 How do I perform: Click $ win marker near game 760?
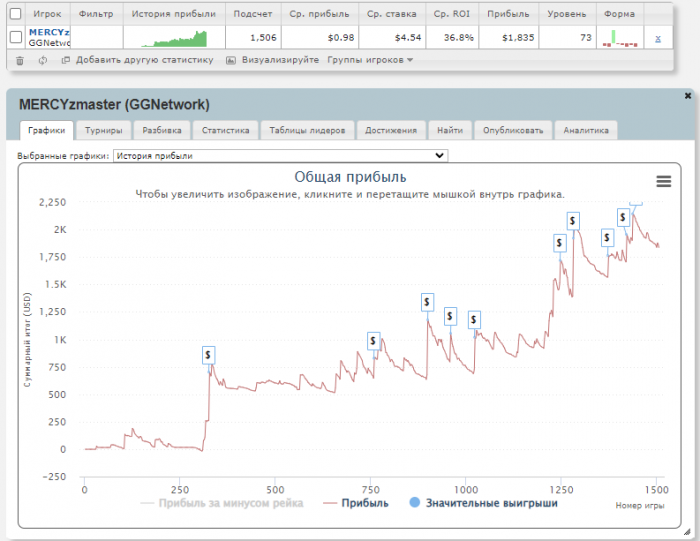(x=373, y=341)
